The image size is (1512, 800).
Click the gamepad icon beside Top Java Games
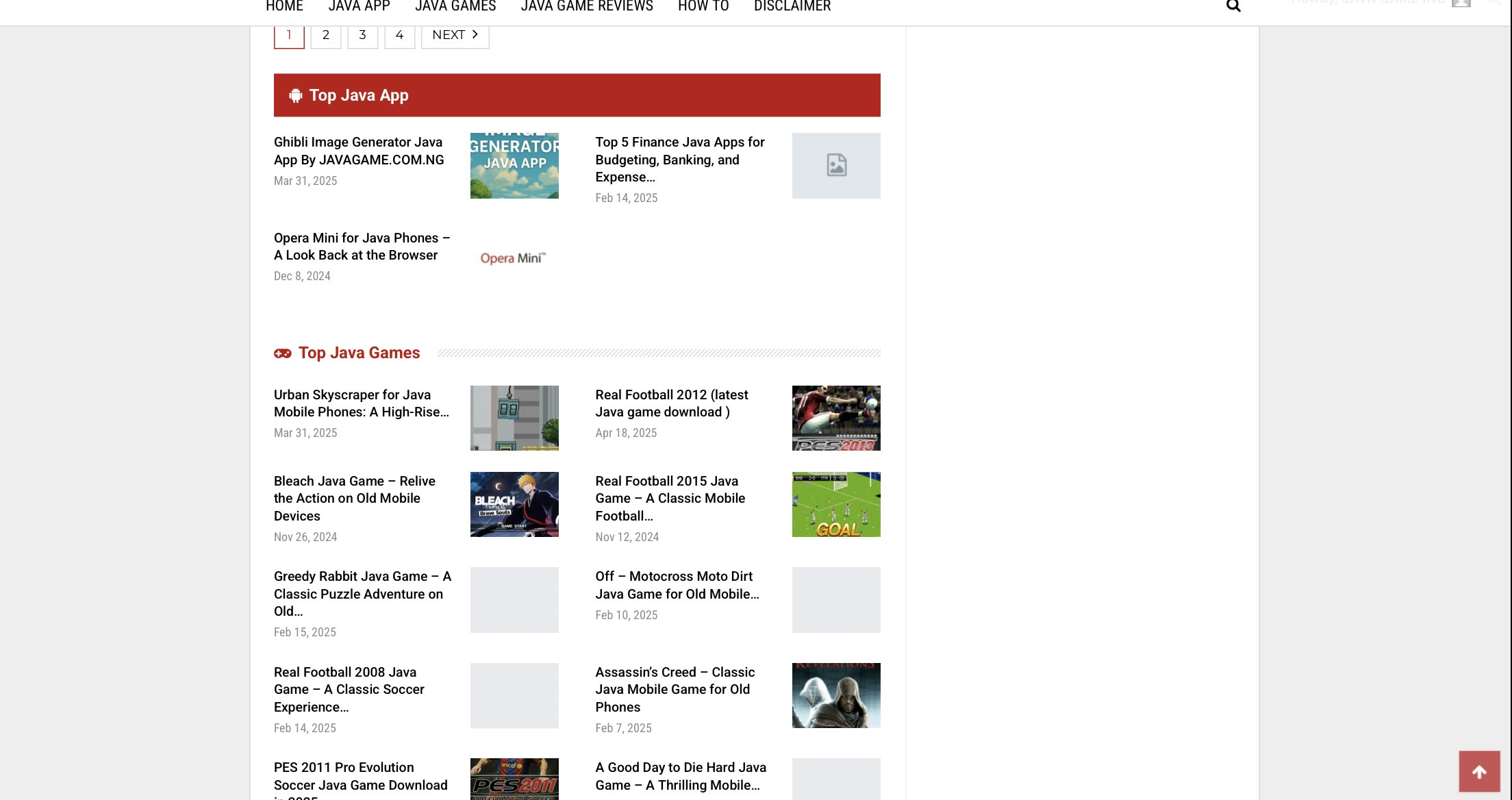[x=283, y=353]
